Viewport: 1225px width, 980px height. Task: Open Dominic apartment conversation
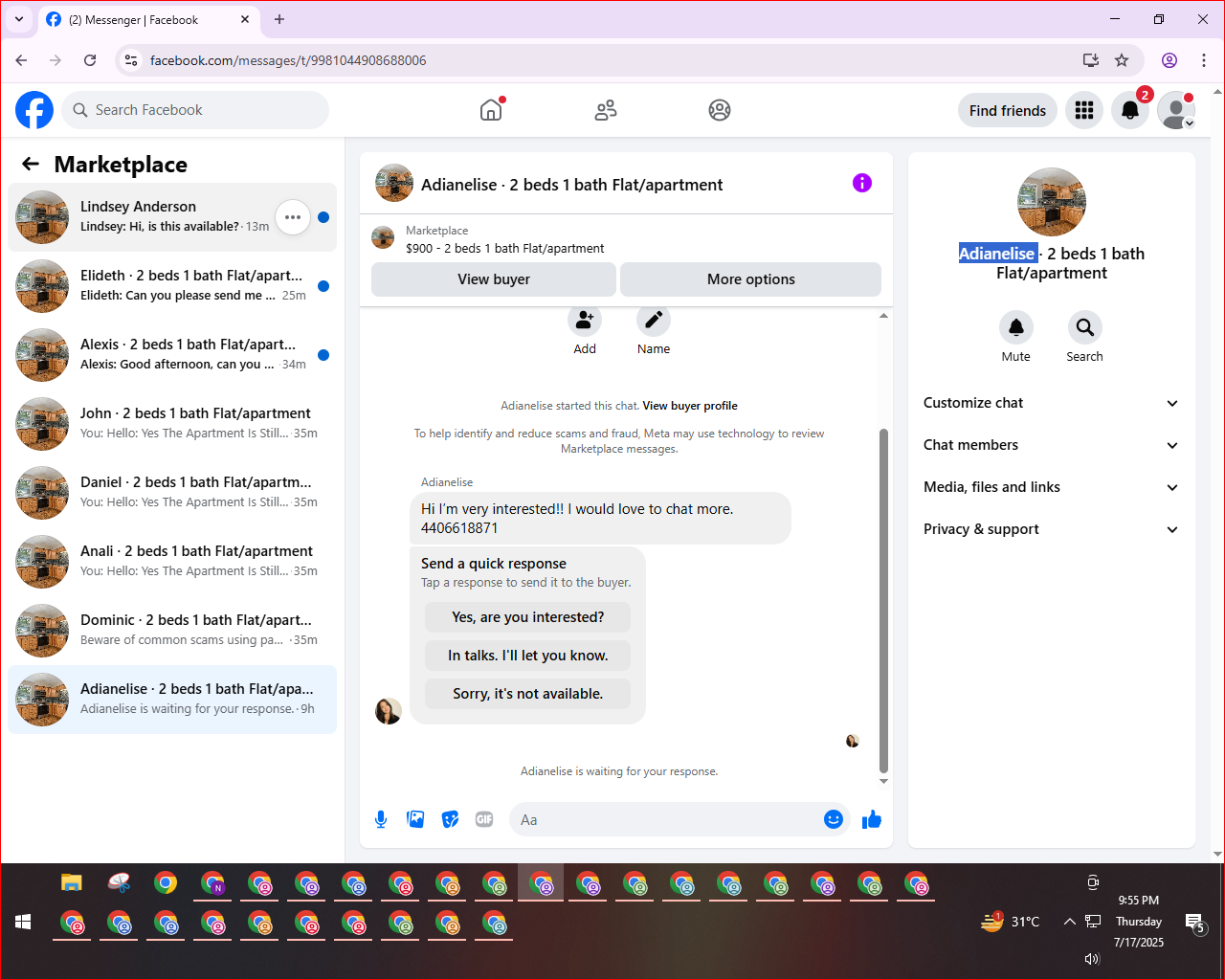coord(172,631)
